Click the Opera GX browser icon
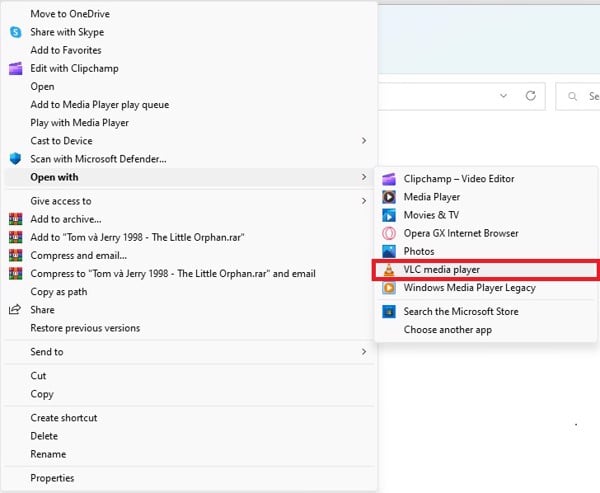The height and width of the screenshot is (493, 600). pyautogui.click(x=389, y=233)
